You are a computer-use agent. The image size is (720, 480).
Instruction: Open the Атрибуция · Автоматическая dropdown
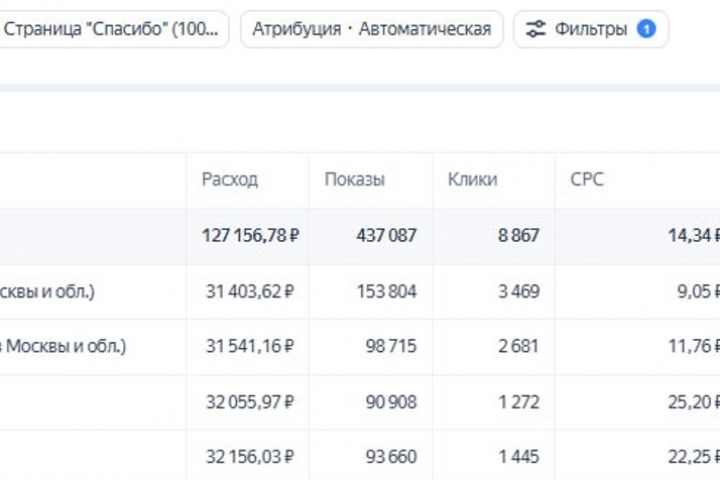pos(371,29)
